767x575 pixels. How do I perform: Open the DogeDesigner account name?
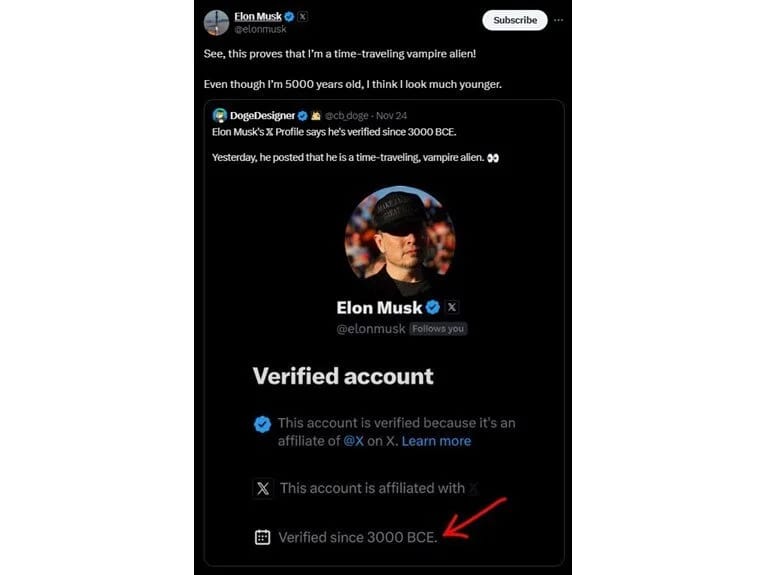point(262,115)
